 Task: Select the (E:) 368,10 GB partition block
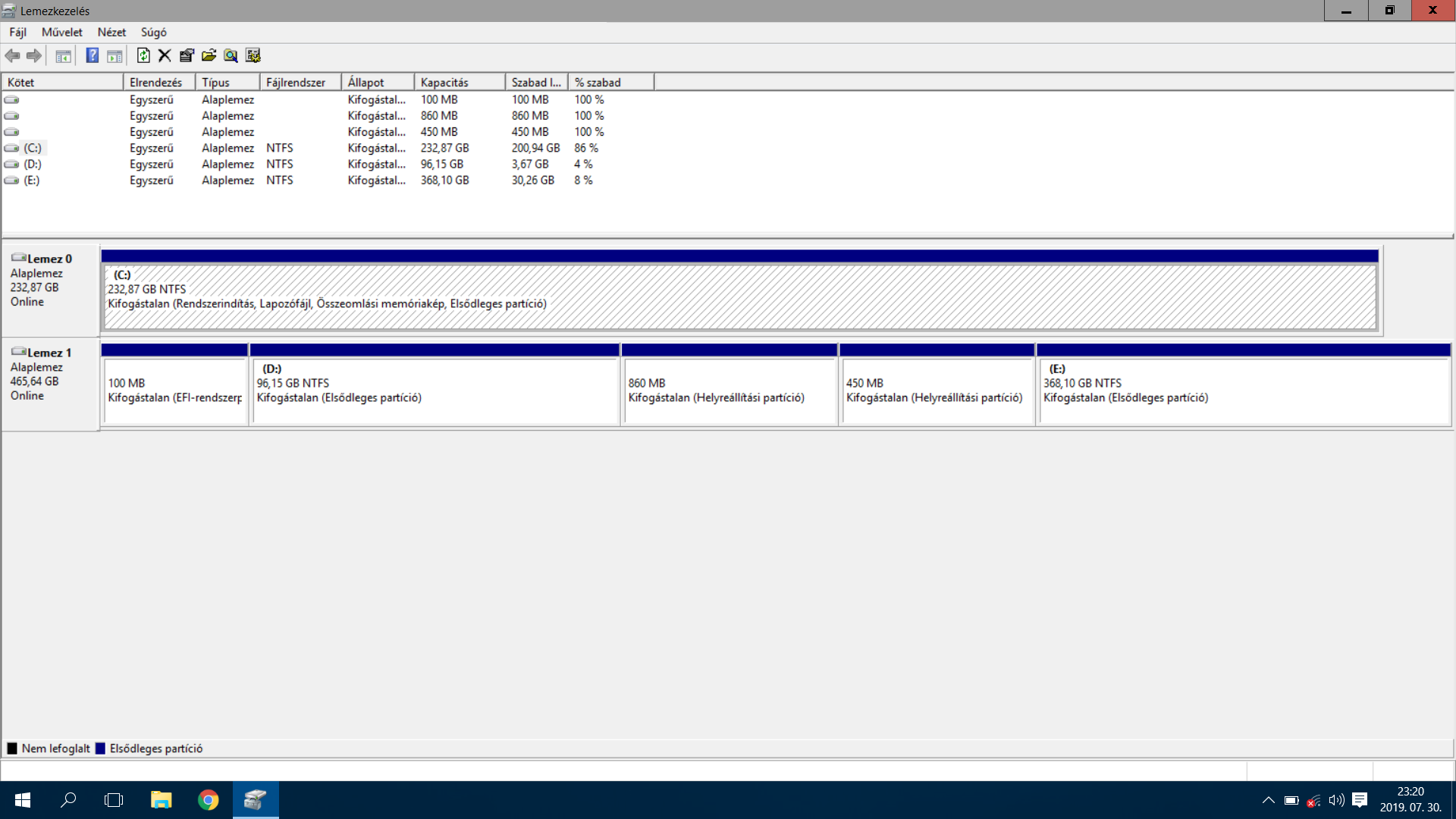pos(1243,391)
